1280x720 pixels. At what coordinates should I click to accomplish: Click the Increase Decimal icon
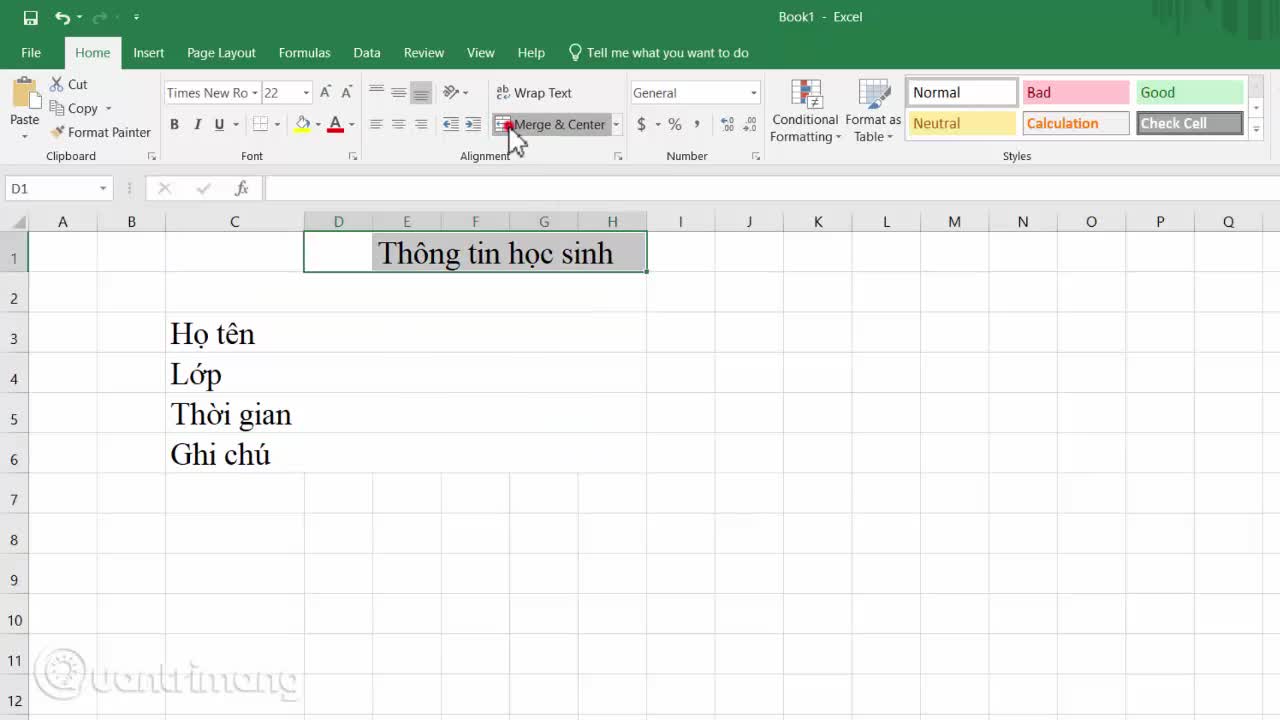pyautogui.click(x=727, y=124)
